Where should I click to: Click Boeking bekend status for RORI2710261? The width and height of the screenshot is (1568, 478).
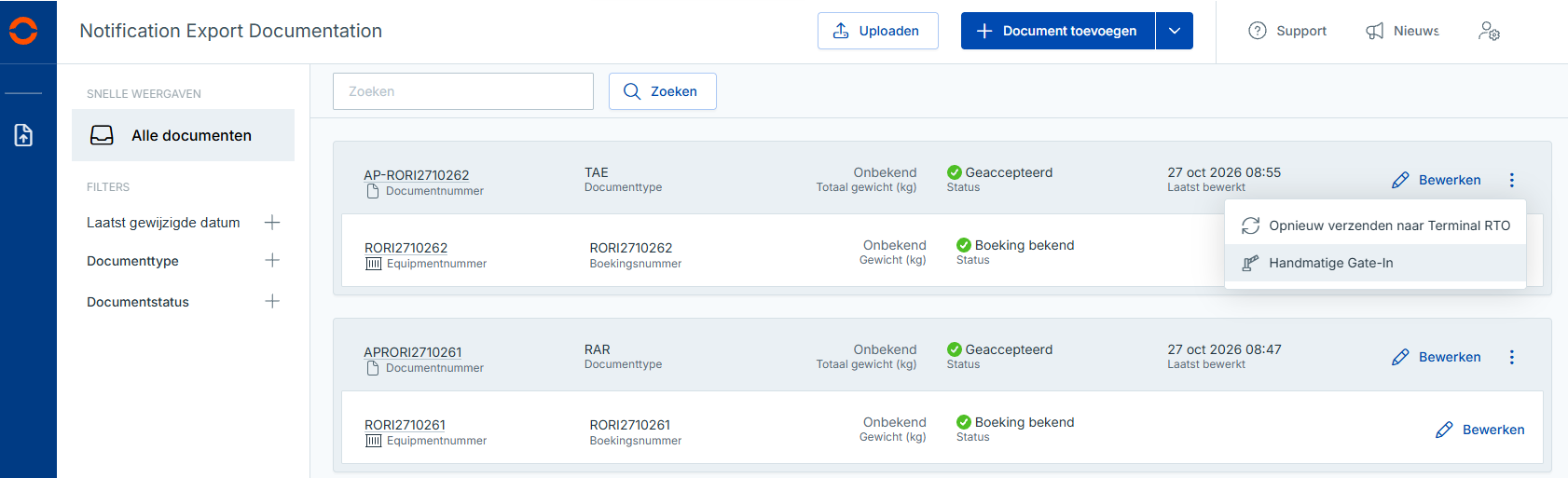click(x=1015, y=422)
